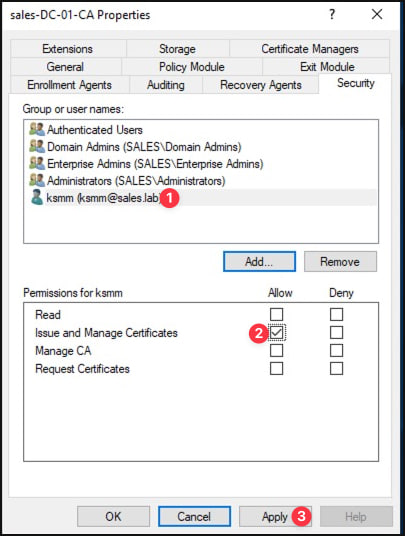Apply the permission changes
405x536 pixels.
tap(275, 517)
